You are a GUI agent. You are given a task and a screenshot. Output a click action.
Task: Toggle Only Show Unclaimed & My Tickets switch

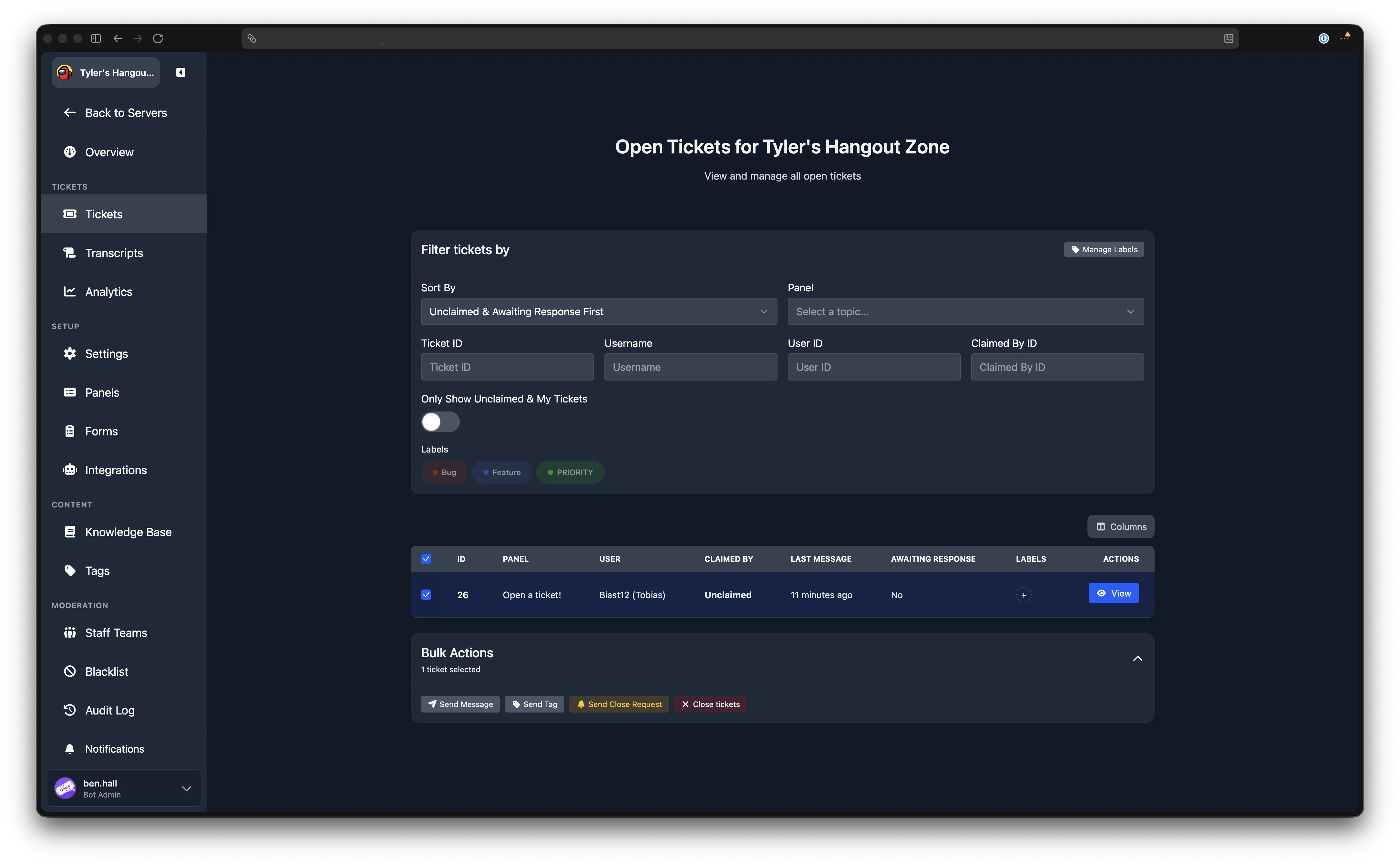tap(440, 422)
